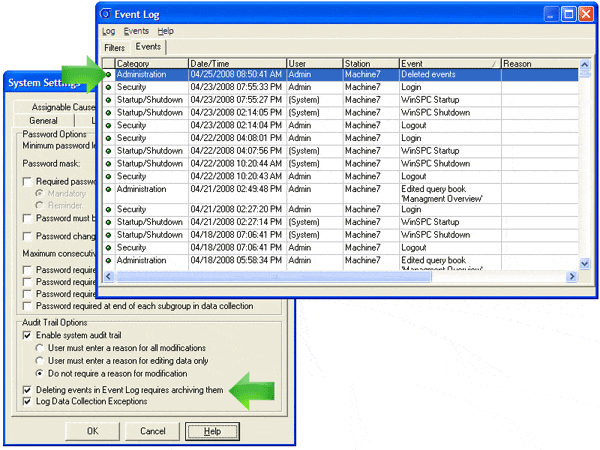Toggle Enable system audit trail checkbox
This screenshot has width=600, height=450.
click(x=27, y=335)
